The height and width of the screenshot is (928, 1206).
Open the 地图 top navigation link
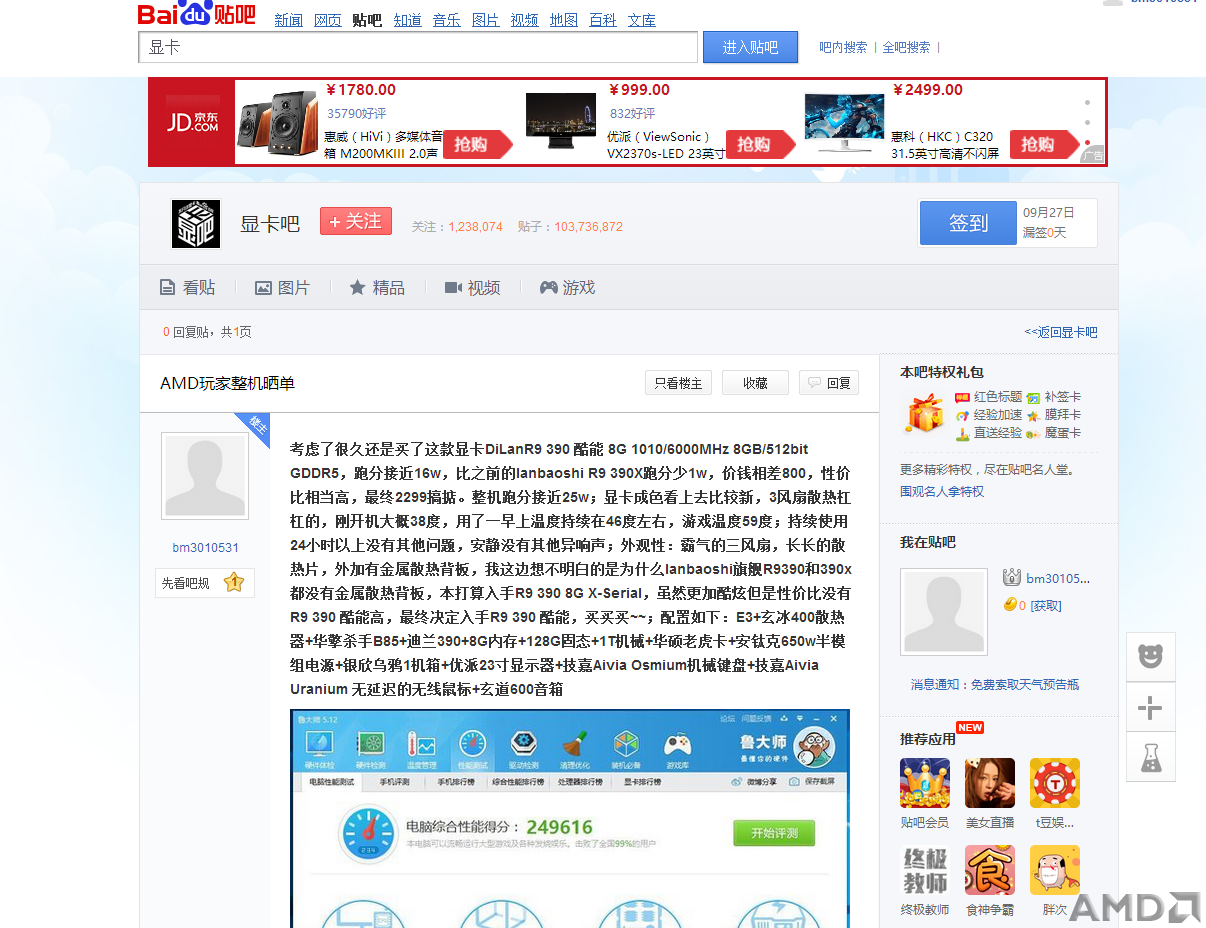(564, 20)
